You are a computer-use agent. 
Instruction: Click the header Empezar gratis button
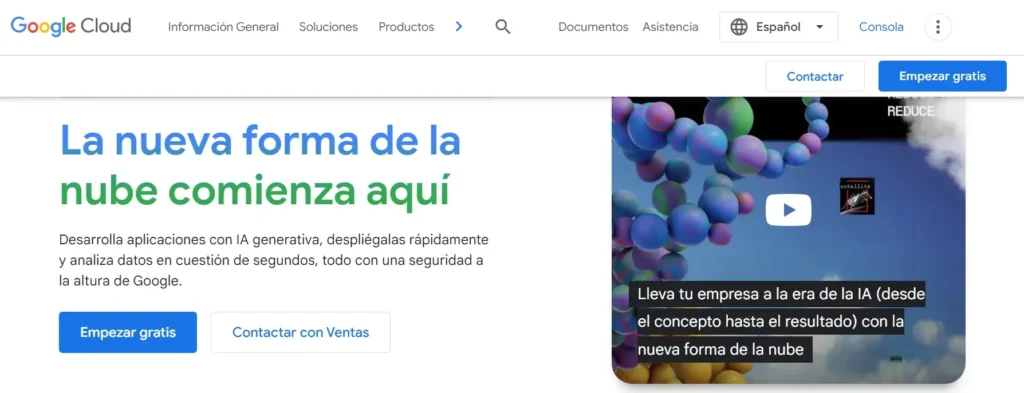pyautogui.click(x=942, y=76)
